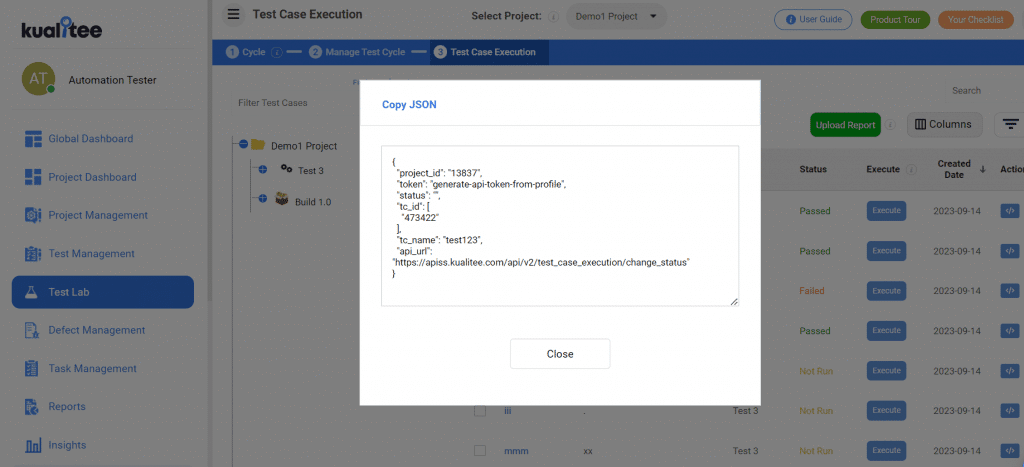
Task: Expand the Build 1.0 tree node
Action: (263, 198)
